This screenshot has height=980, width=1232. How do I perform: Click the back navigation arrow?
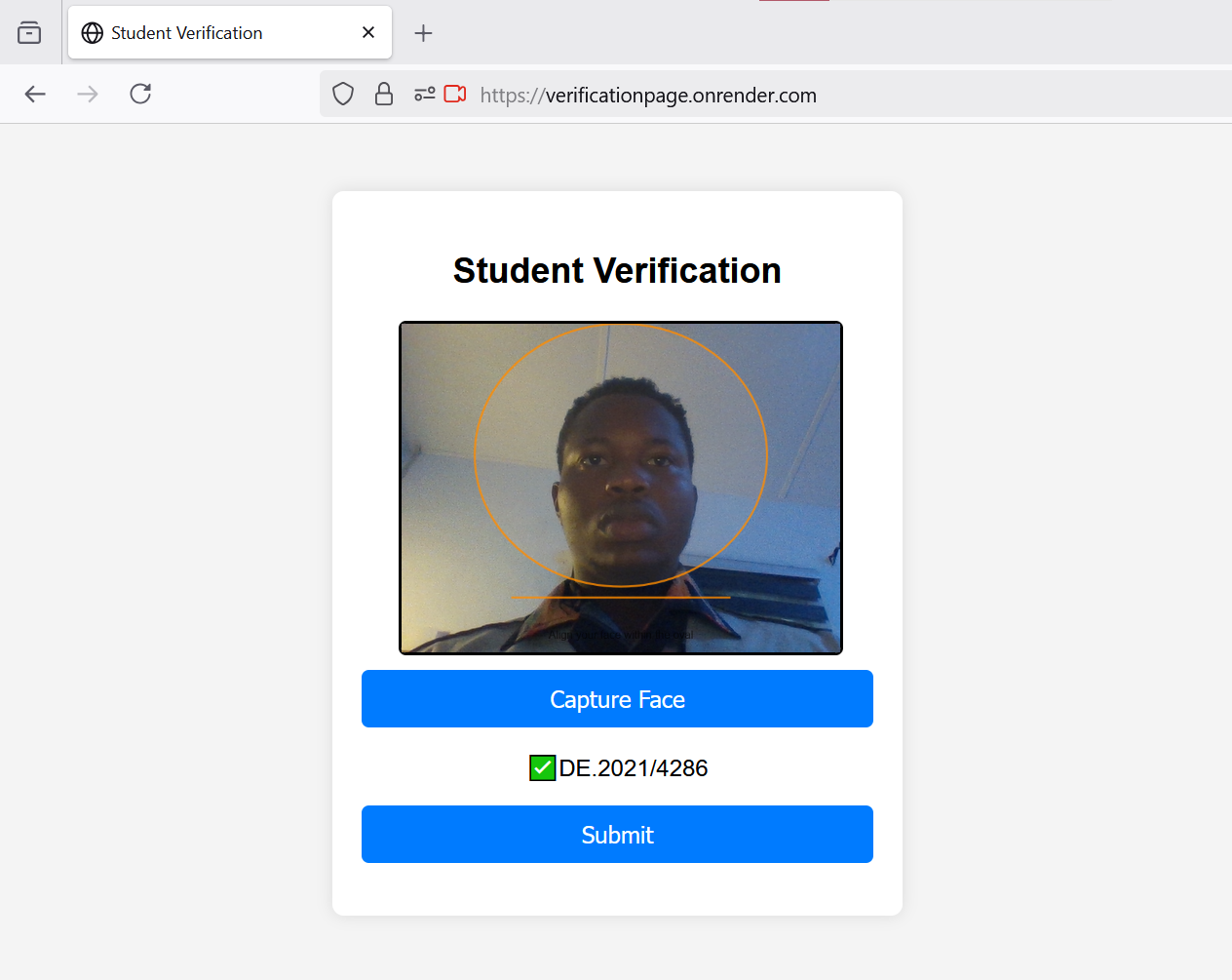point(35,94)
